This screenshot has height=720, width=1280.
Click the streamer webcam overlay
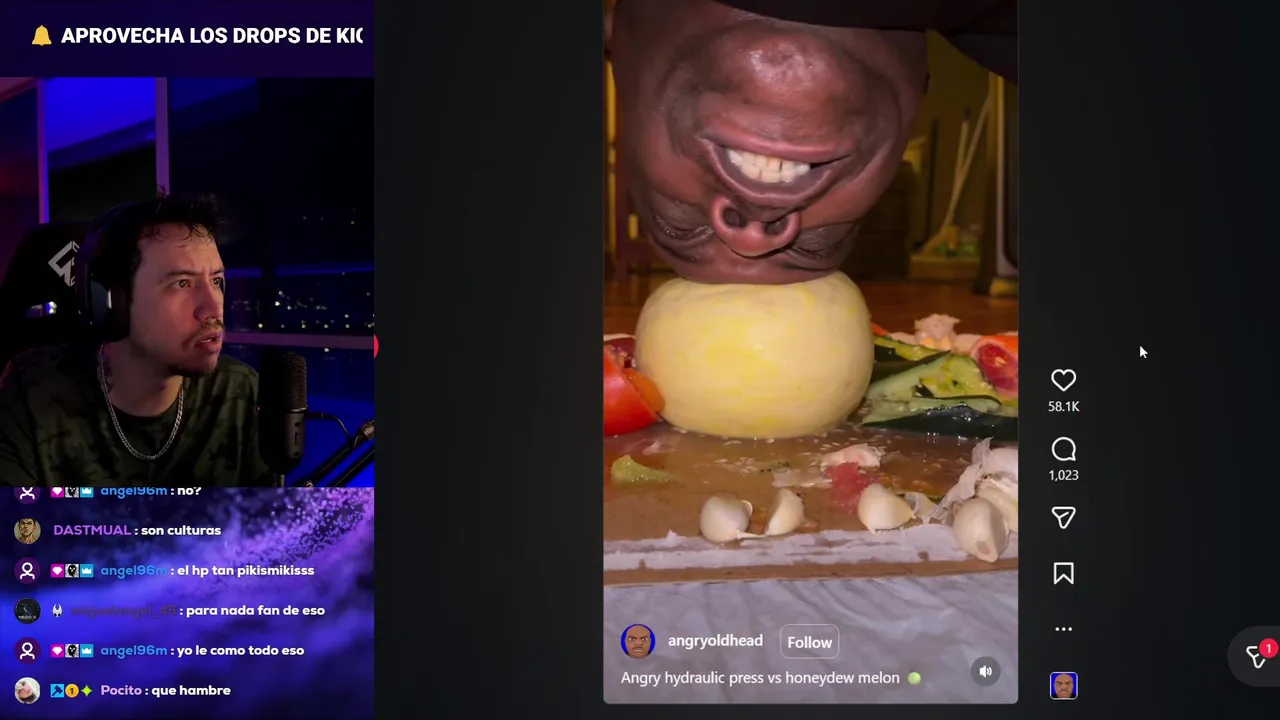[187, 282]
